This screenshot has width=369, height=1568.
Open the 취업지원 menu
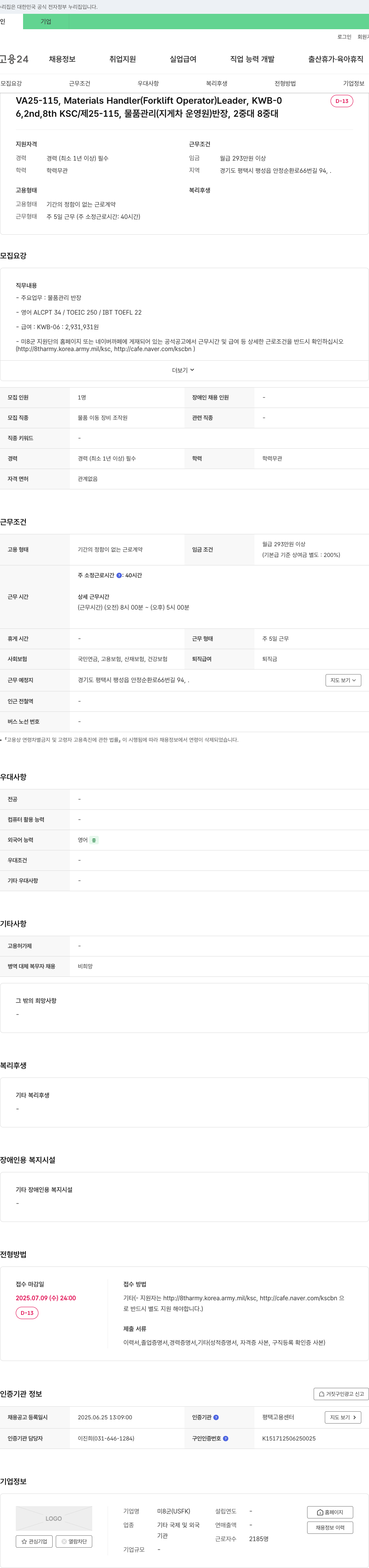(x=122, y=59)
